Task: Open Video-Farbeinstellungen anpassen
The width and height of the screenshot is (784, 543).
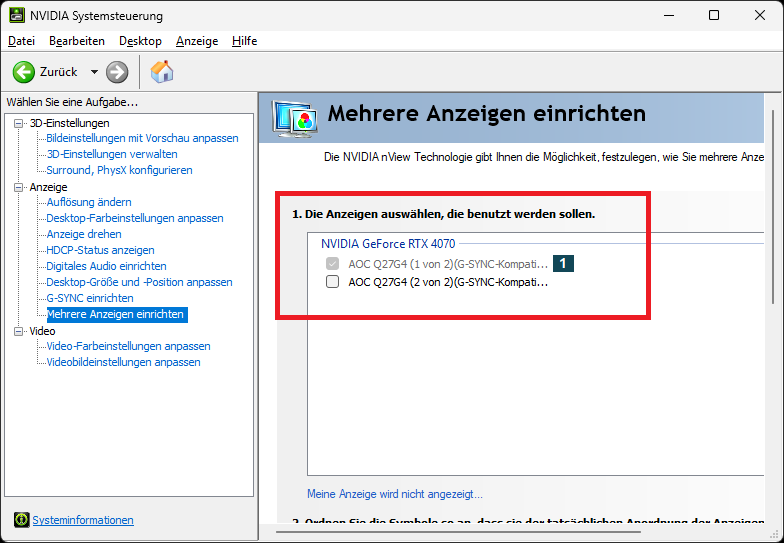Action: (128, 346)
